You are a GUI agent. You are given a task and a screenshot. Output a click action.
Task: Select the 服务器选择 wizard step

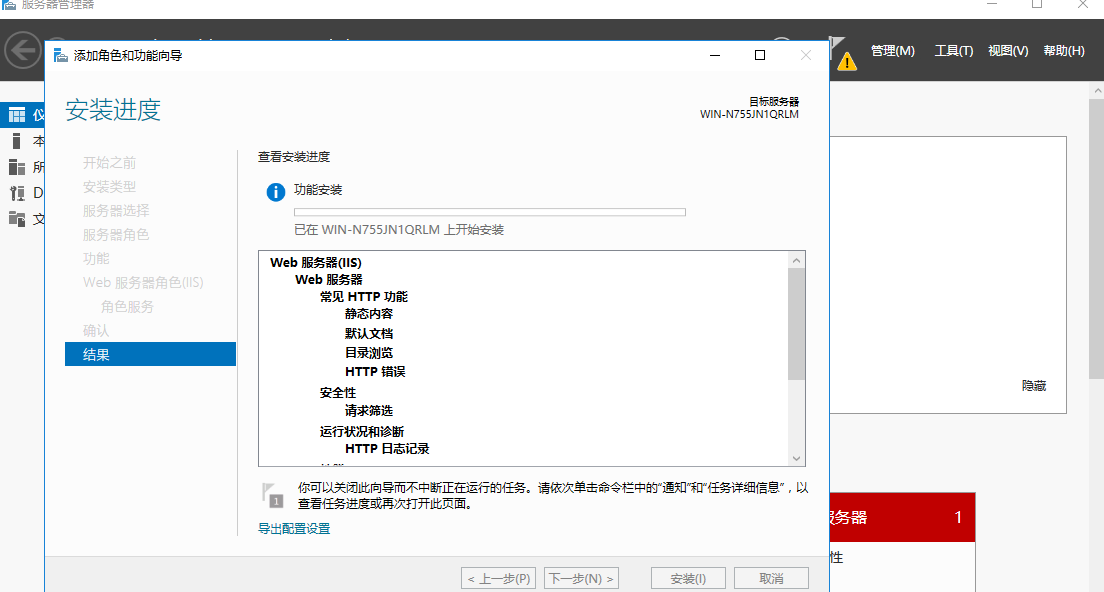tap(116, 210)
